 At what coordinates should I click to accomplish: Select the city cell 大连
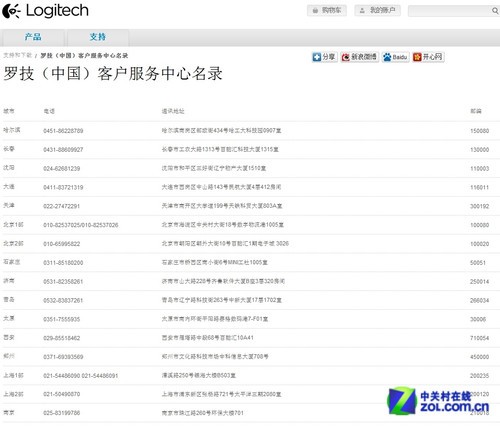pos(9,187)
